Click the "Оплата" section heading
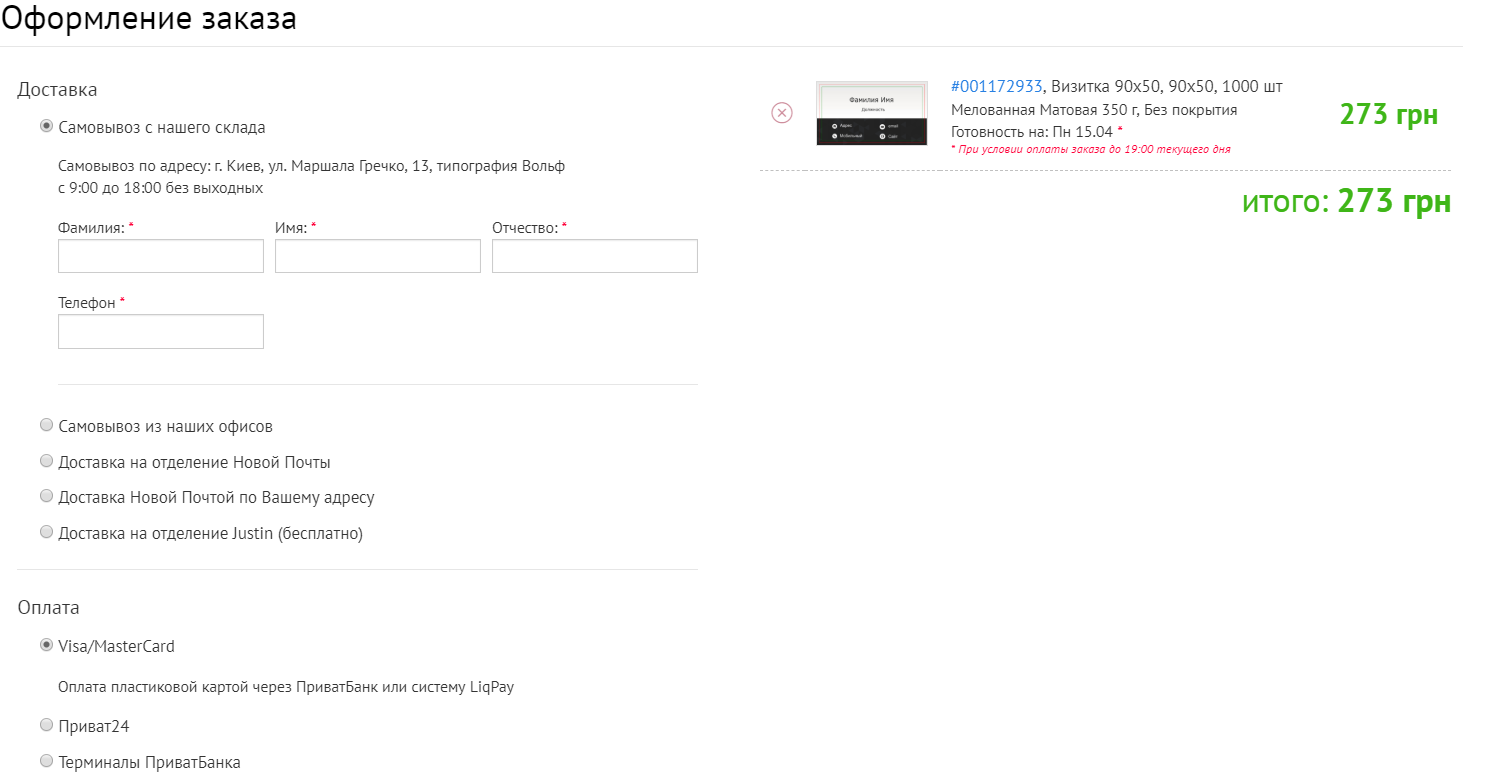Screen dimensions: 1496x784 (x=49, y=608)
